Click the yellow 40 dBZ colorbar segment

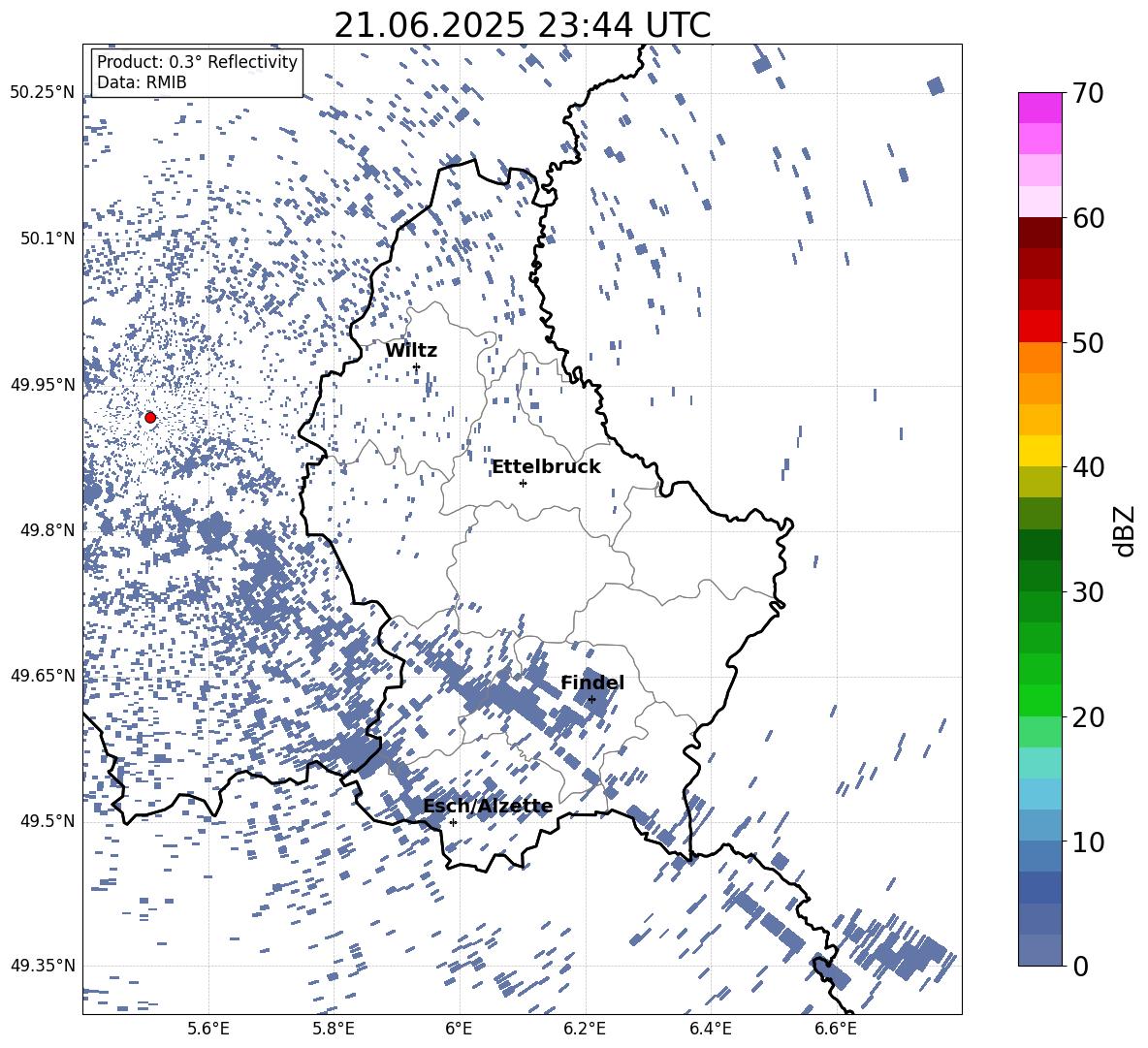coord(1039,451)
